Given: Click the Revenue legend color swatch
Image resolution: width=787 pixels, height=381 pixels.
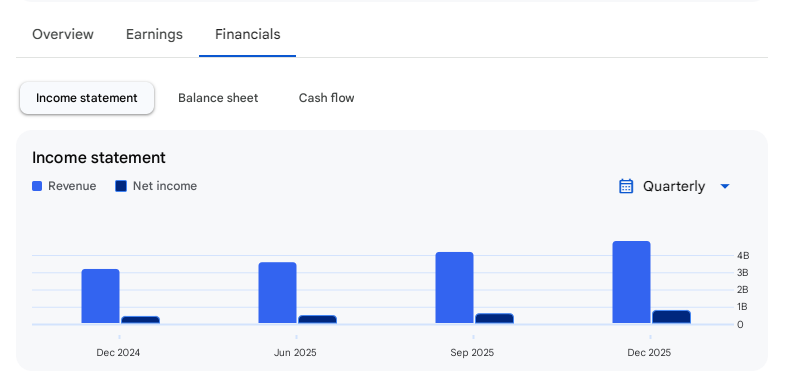Looking at the screenshot, I should (37, 186).
